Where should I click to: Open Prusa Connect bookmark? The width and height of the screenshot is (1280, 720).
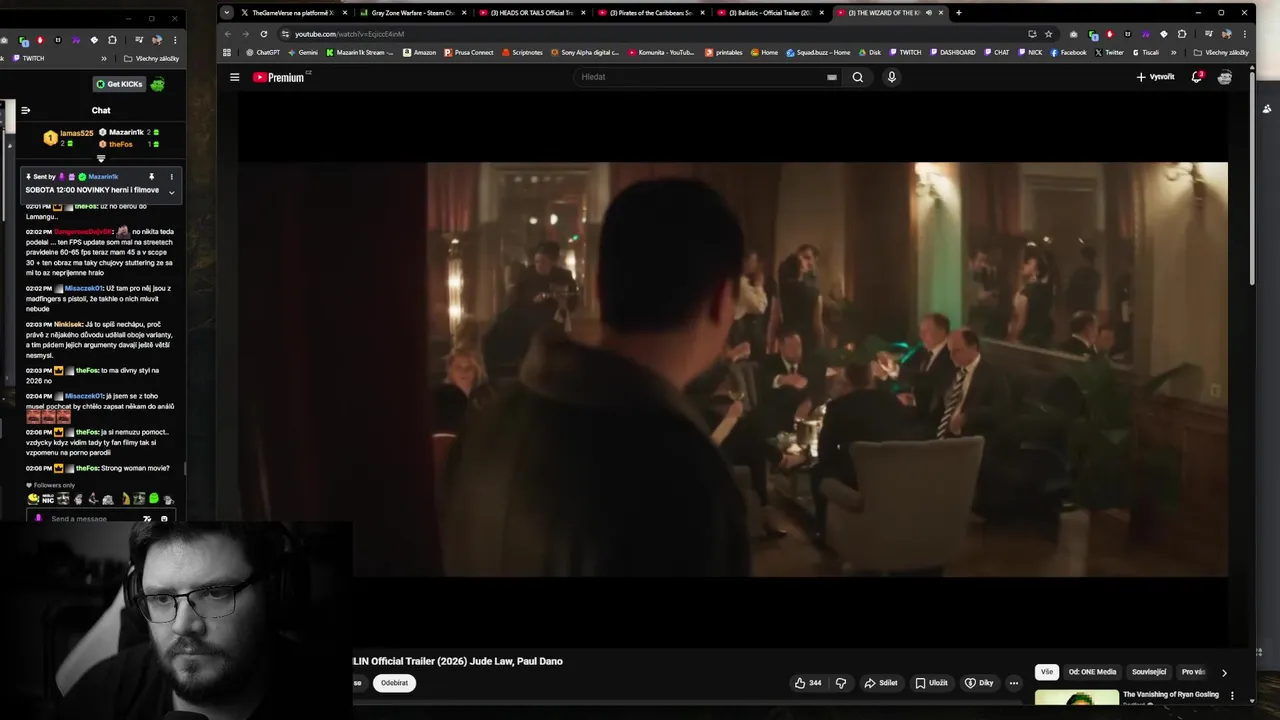click(468, 52)
